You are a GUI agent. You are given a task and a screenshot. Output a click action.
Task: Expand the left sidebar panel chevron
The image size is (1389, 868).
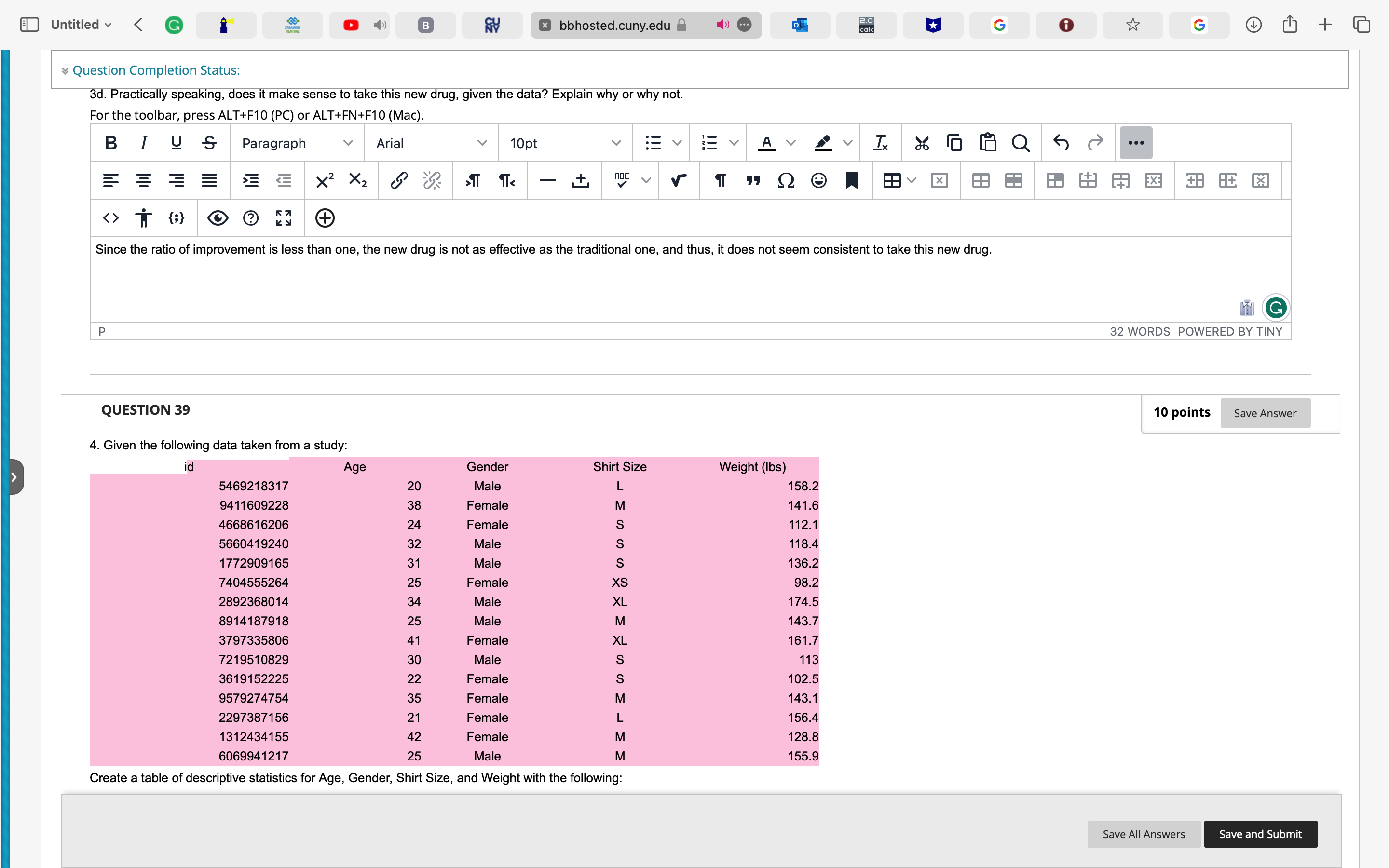tap(14, 476)
